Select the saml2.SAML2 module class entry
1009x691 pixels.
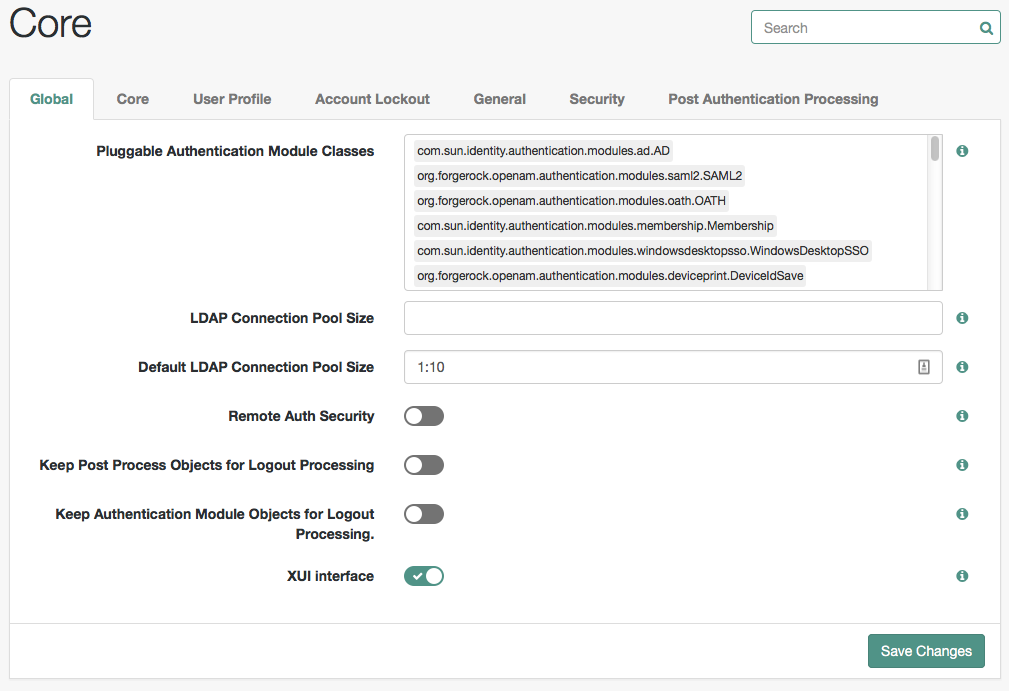(x=579, y=176)
